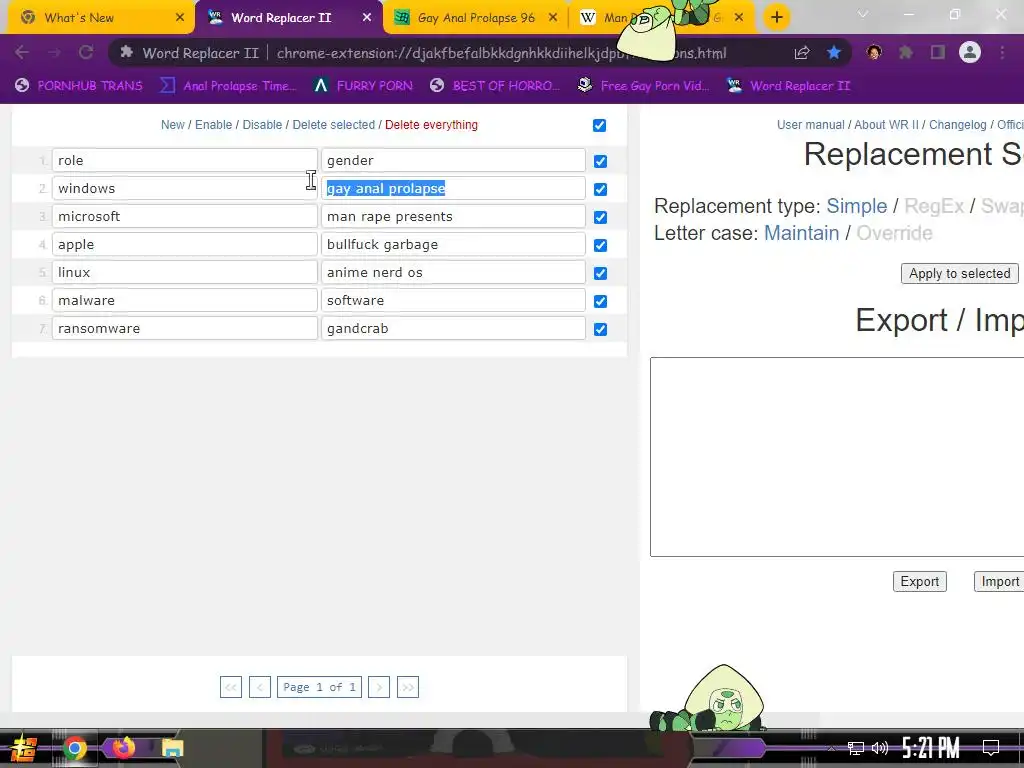This screenshot has height=768, width=1024.
Task: Open File Explorer from the taskbar
Action: [172, 748]
